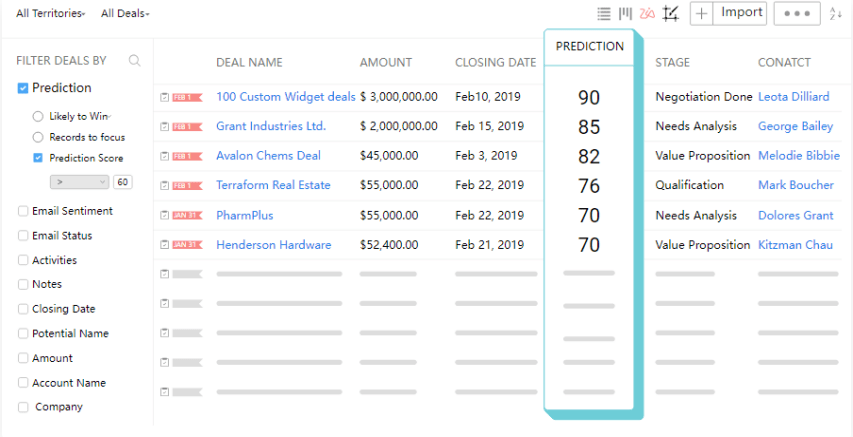The image size is (853, 437).
Task: Click the prediction score value field
Action: click(x=123, y=182)
